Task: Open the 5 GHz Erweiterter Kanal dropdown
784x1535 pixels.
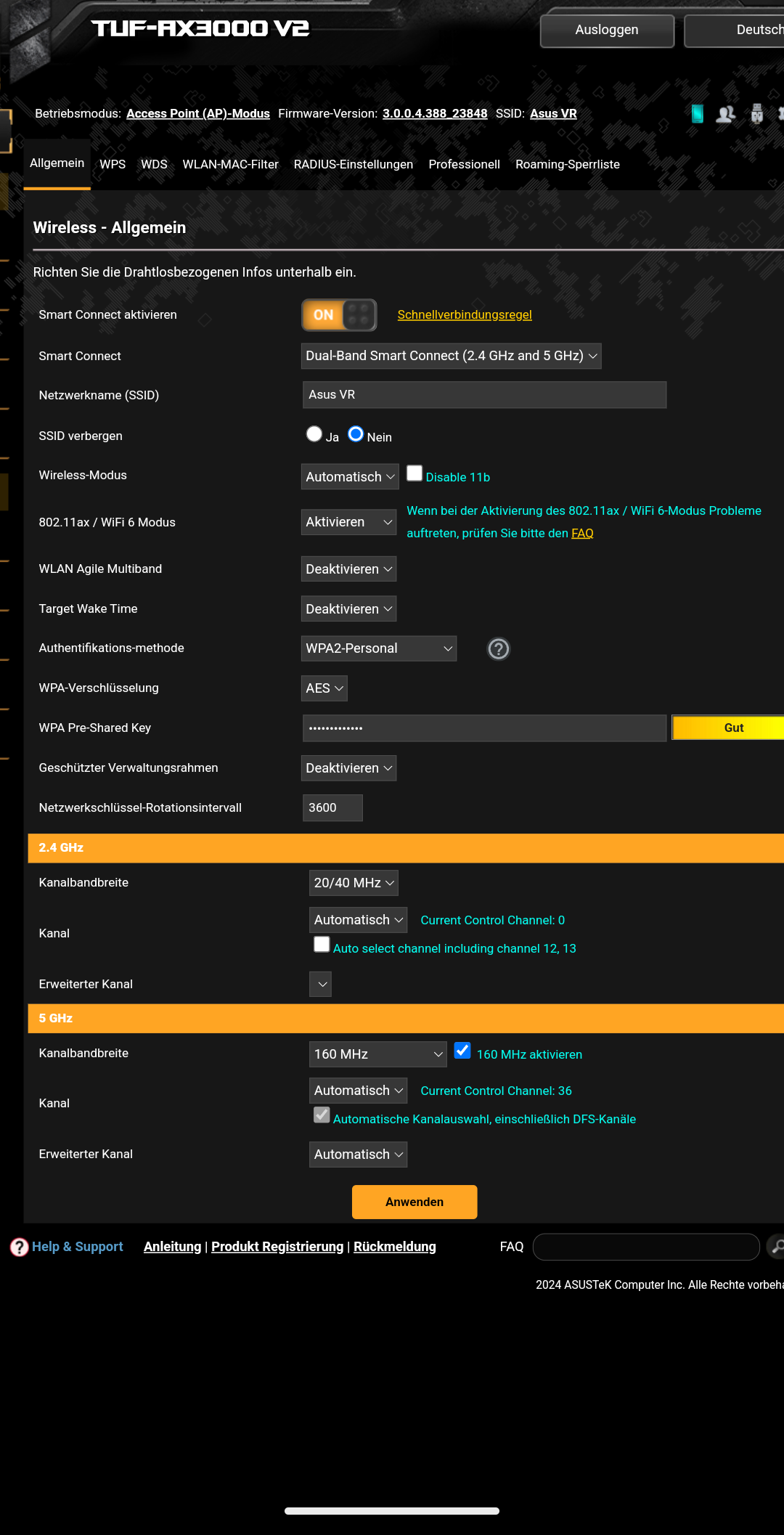Action: pos(358,1155)
